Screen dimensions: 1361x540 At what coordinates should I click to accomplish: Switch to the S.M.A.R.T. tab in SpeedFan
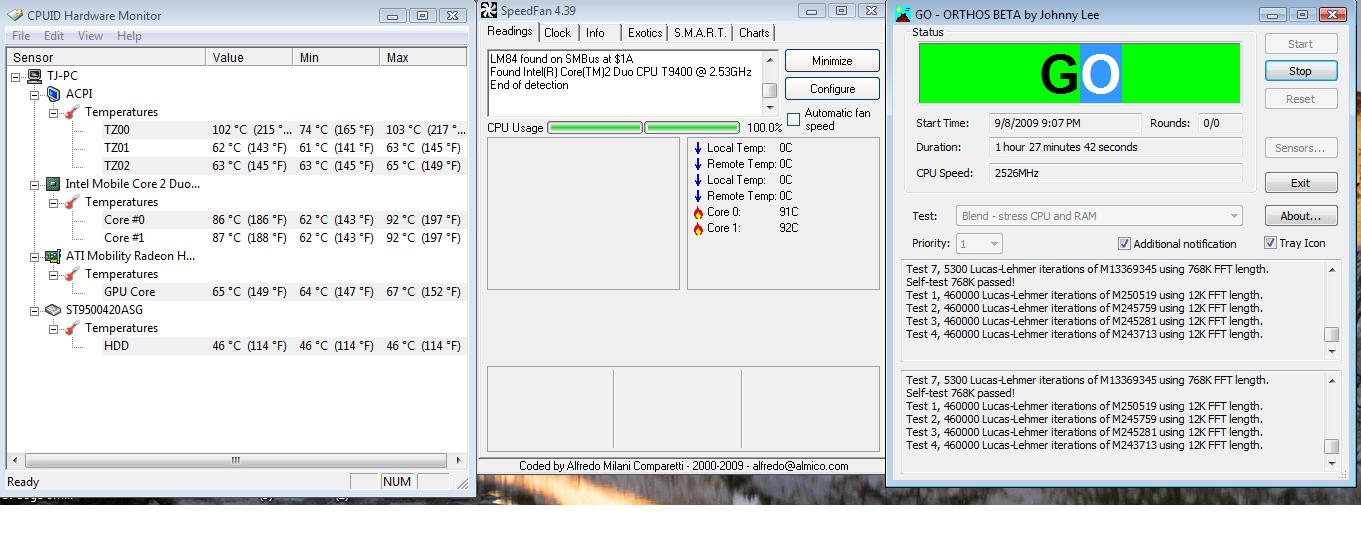tap(700, 33)
